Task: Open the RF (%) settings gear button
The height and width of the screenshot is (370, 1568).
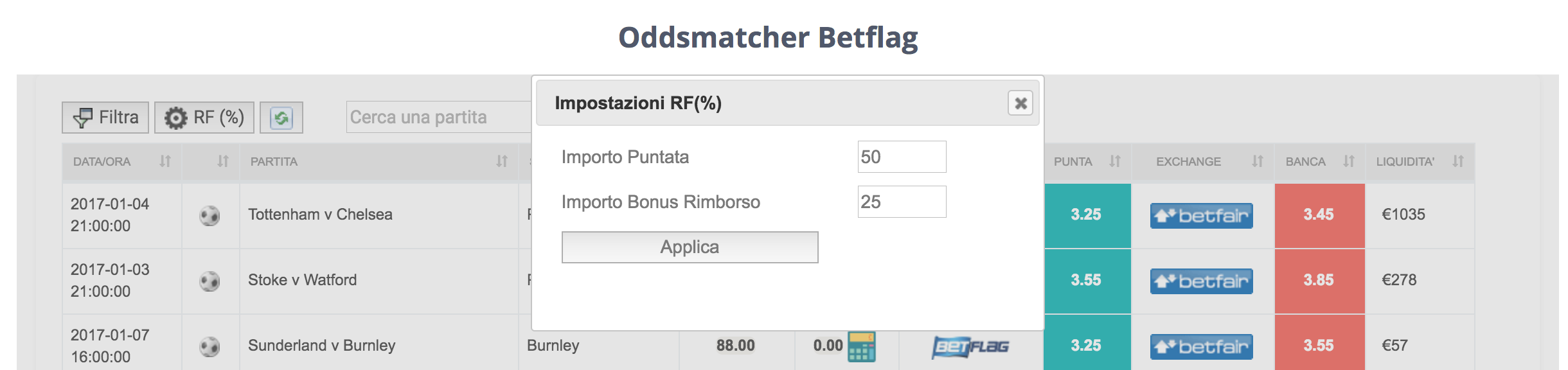Action: coord(204,118)
